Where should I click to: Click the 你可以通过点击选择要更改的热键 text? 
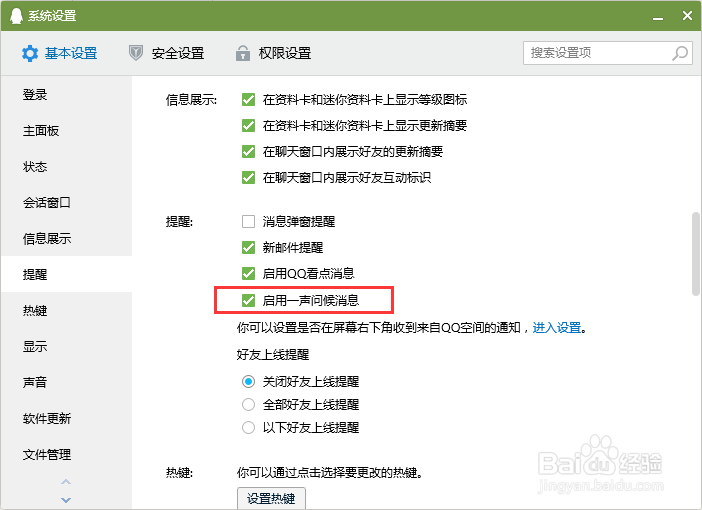pos(330,472)
